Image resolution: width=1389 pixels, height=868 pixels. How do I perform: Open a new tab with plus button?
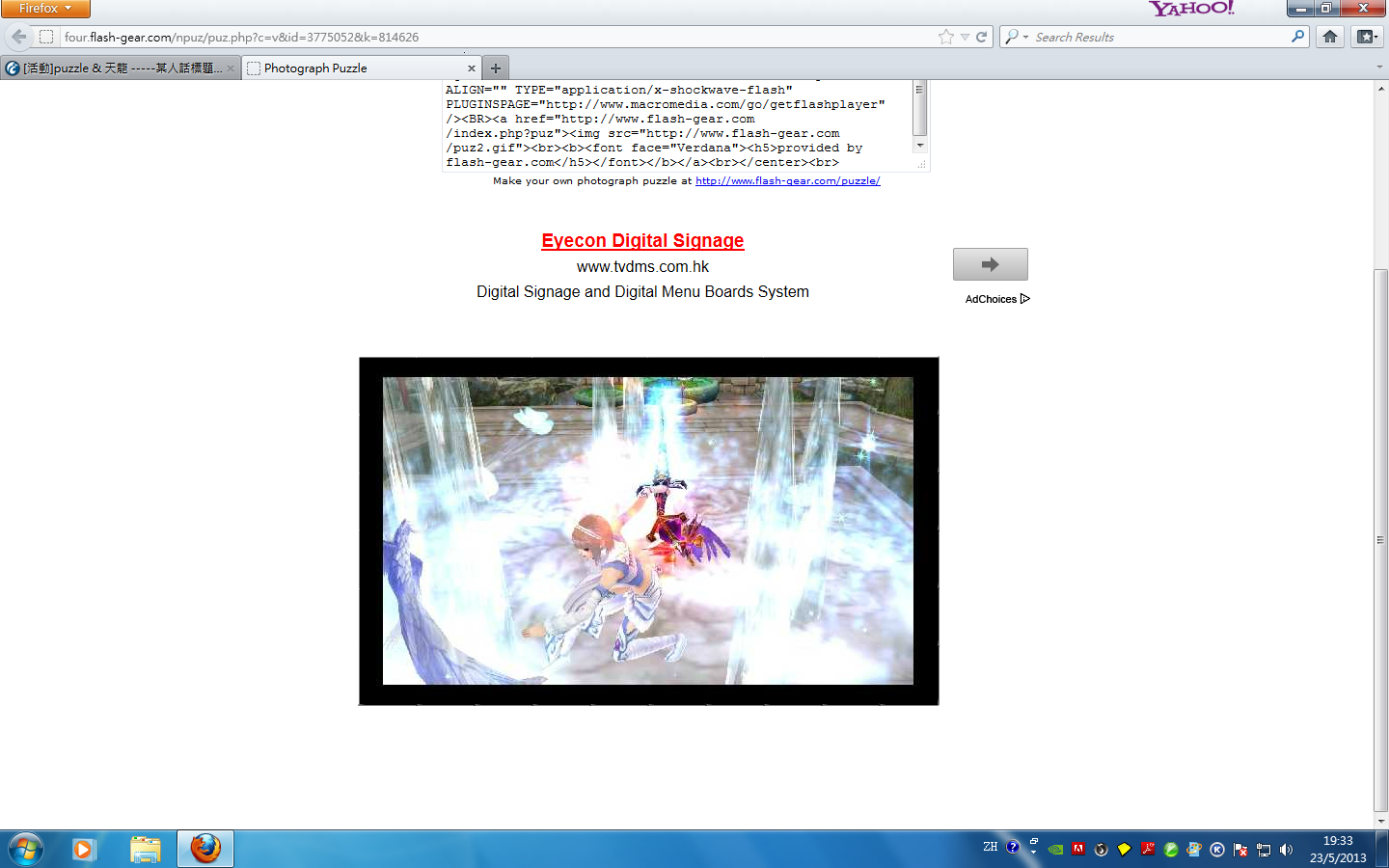(x=496, y=68)
